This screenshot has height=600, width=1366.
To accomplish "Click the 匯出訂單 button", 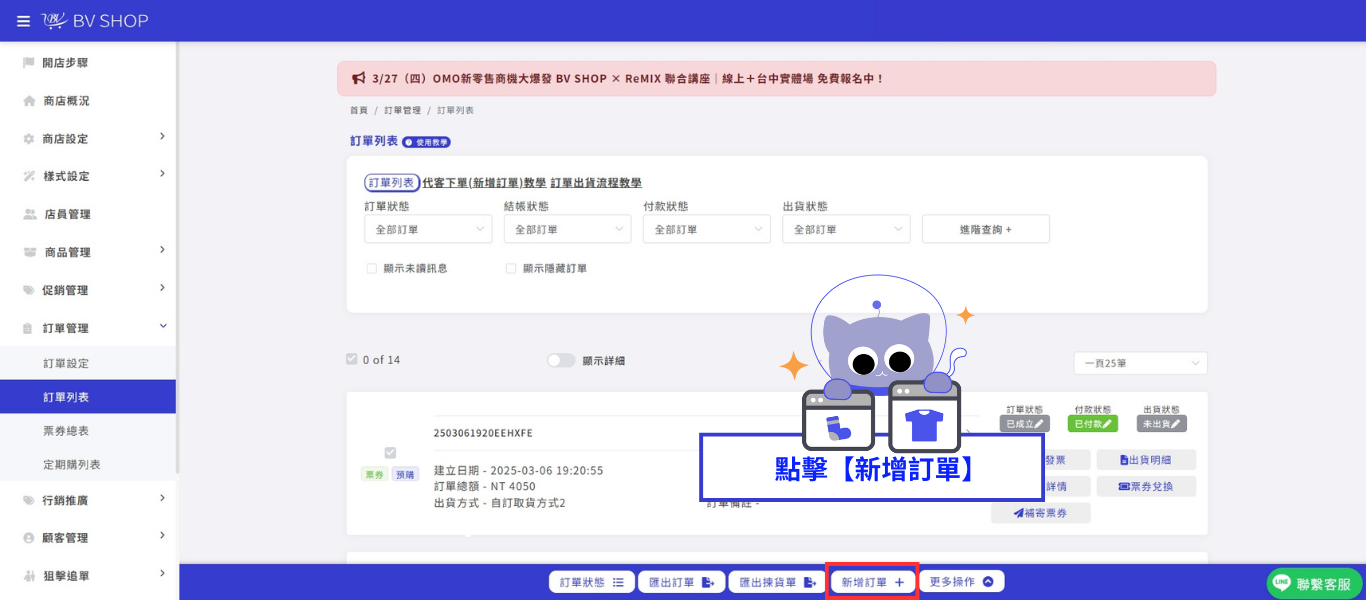I will [681, 582].
